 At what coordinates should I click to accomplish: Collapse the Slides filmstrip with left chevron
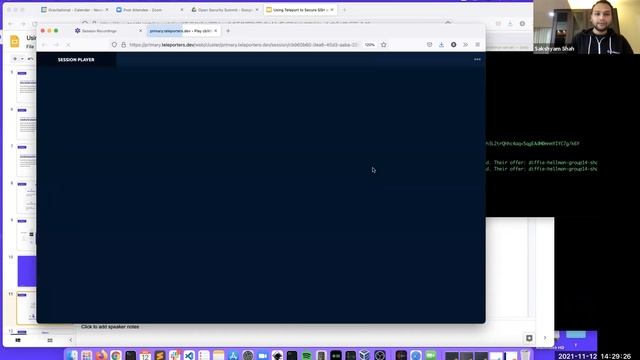tap(70, 340)
